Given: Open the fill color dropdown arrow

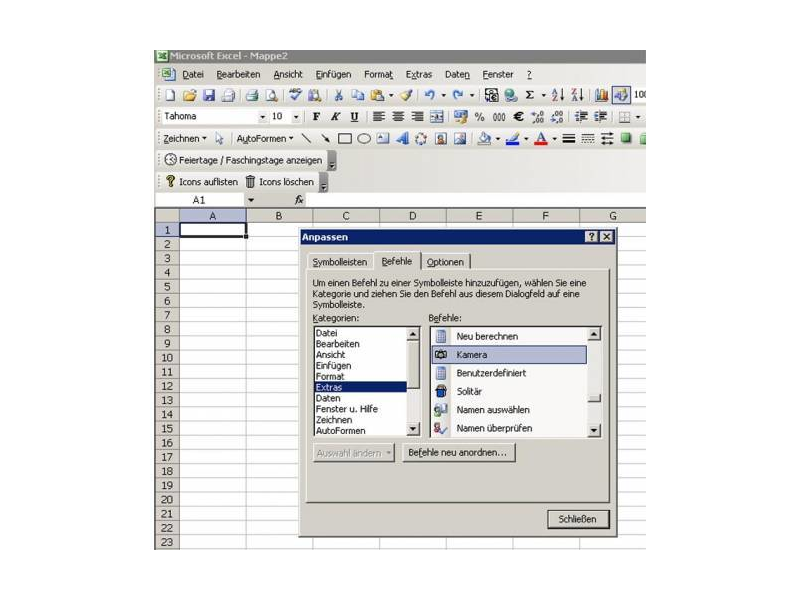Looking at the screenshot, I should [x=497, y=138].
